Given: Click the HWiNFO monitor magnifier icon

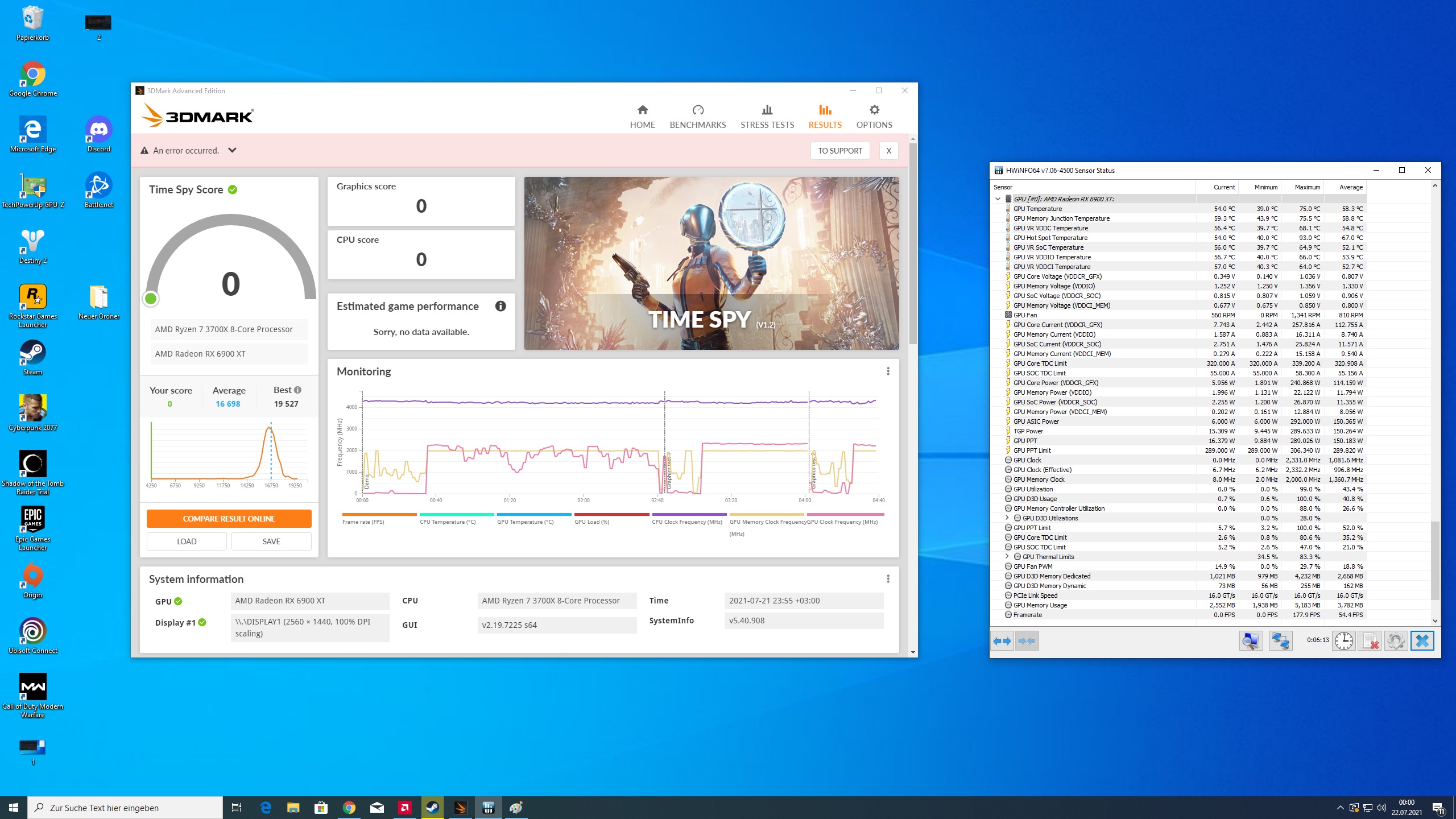Looking at the screenshot, I should (x=1251, y=641).
